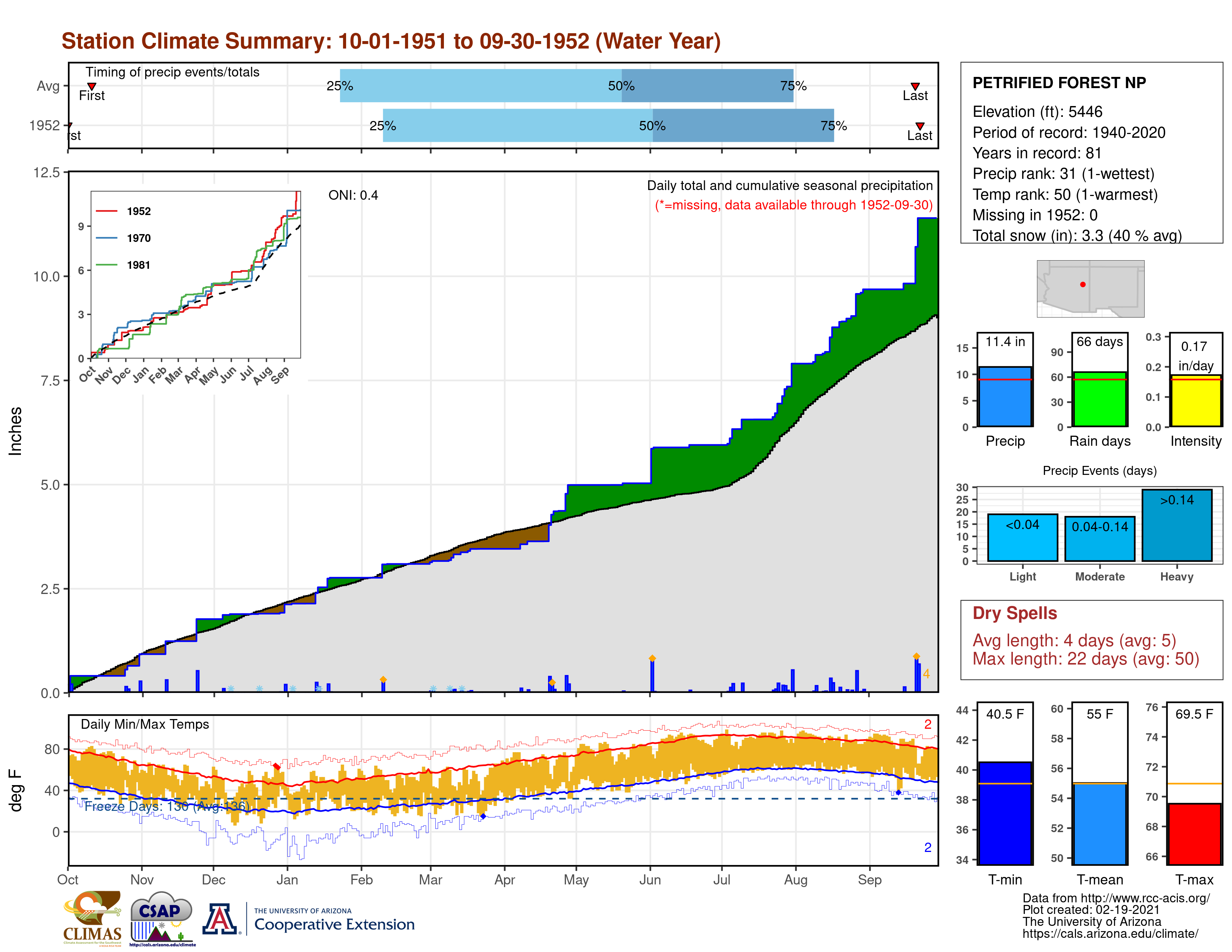Click the http://www.rcc-acis.org/ data source link
Screen dimensions: 1232x952
(x=1145, y=898)
